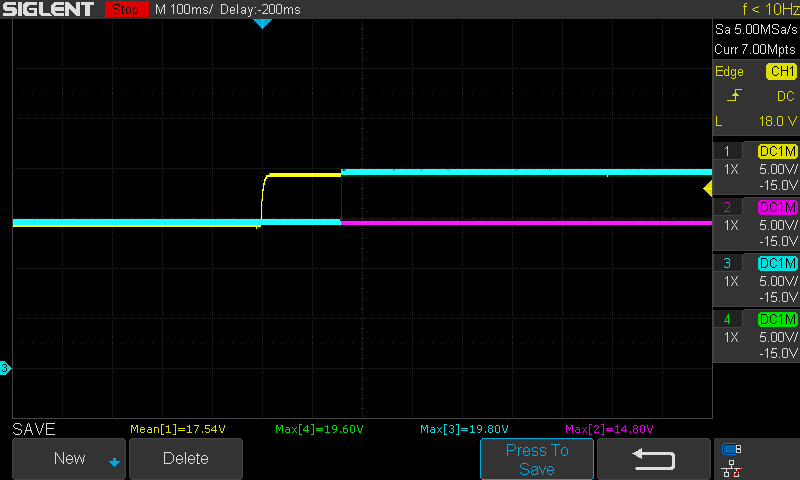Click the New save button
Screen dimensions: 800x480
tap(69, 459)
